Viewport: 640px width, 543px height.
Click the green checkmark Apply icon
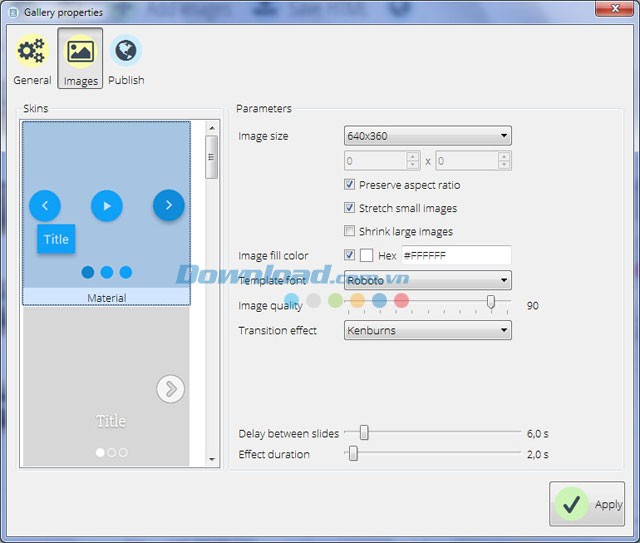coord(573,504)
